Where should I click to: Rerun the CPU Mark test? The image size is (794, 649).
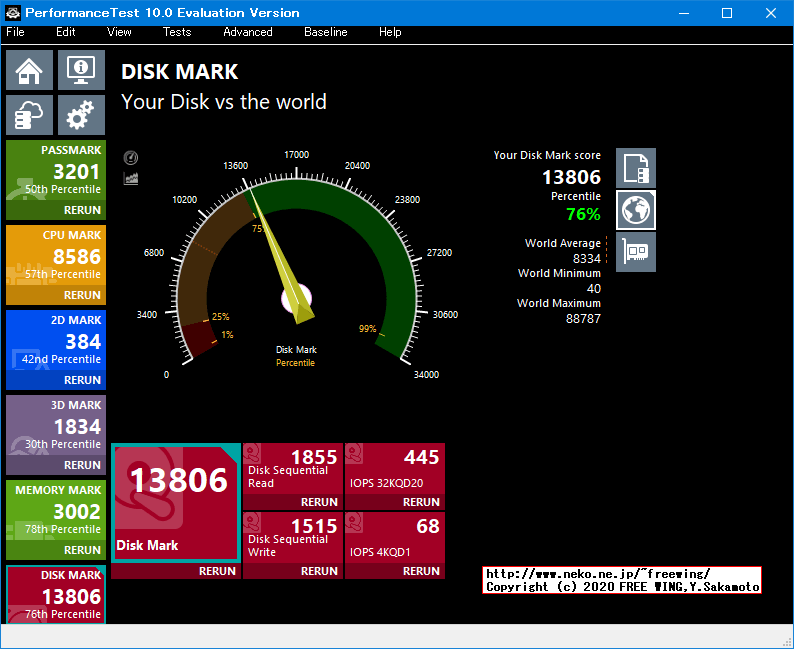point(82,295)
